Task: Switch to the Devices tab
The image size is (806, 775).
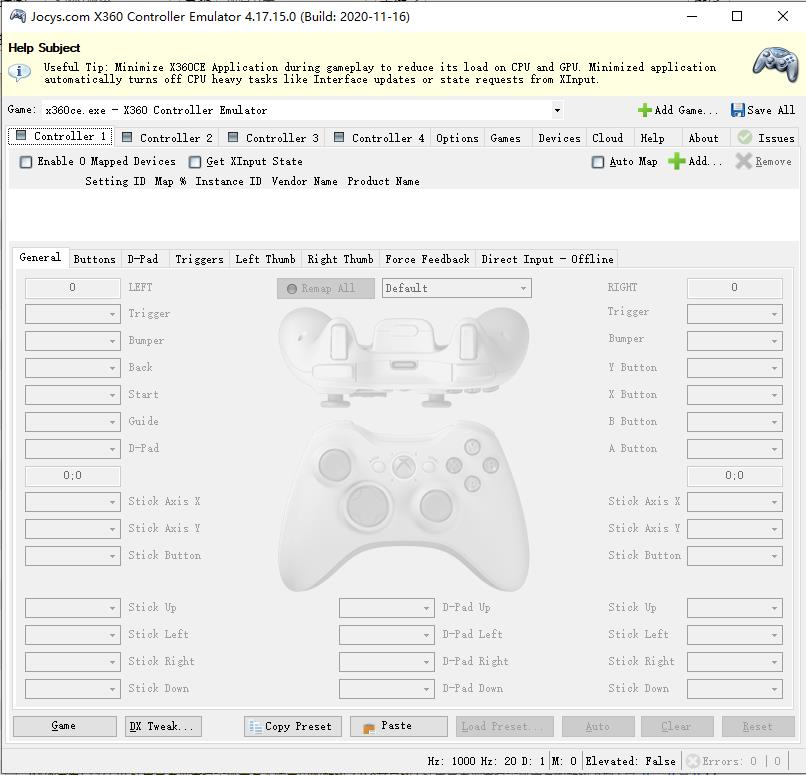Action: [x=559, y=138]
